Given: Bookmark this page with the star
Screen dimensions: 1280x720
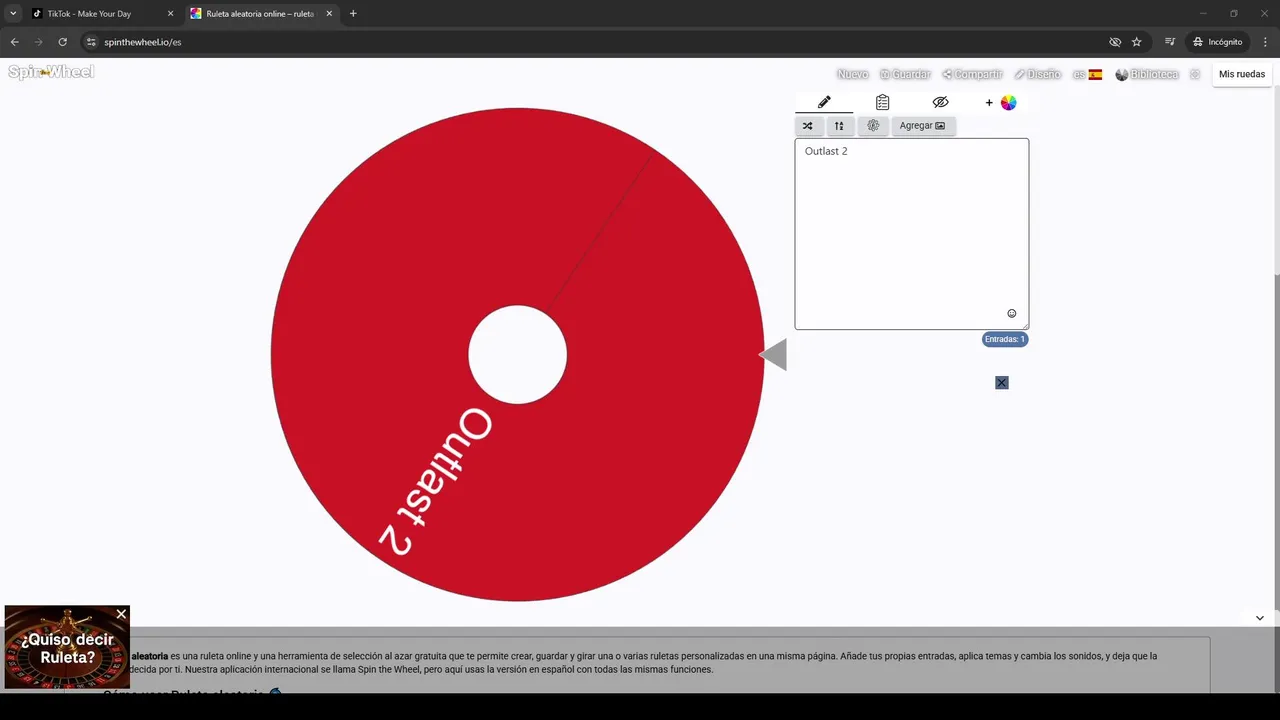Looking at the screenshot, I should [x=1137, y=42].
